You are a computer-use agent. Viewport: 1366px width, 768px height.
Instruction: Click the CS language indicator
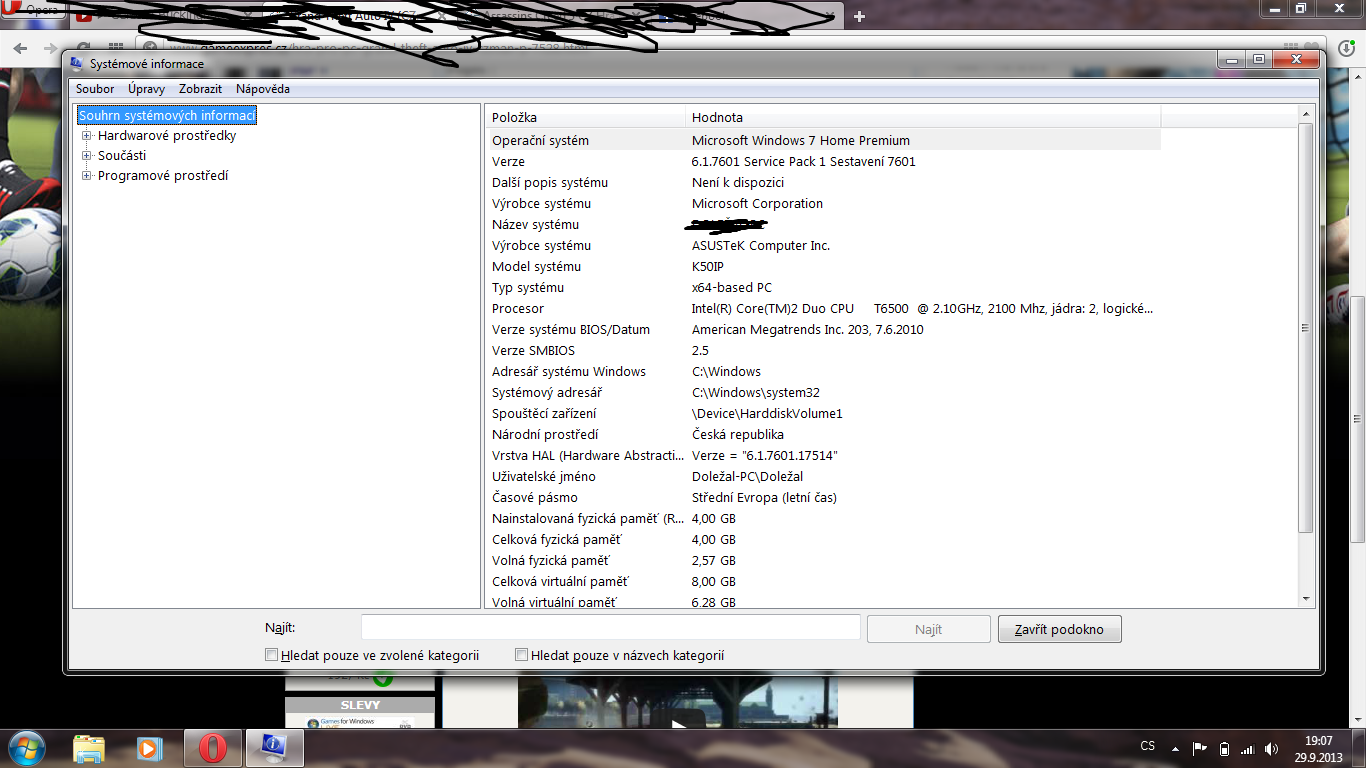1148,746
